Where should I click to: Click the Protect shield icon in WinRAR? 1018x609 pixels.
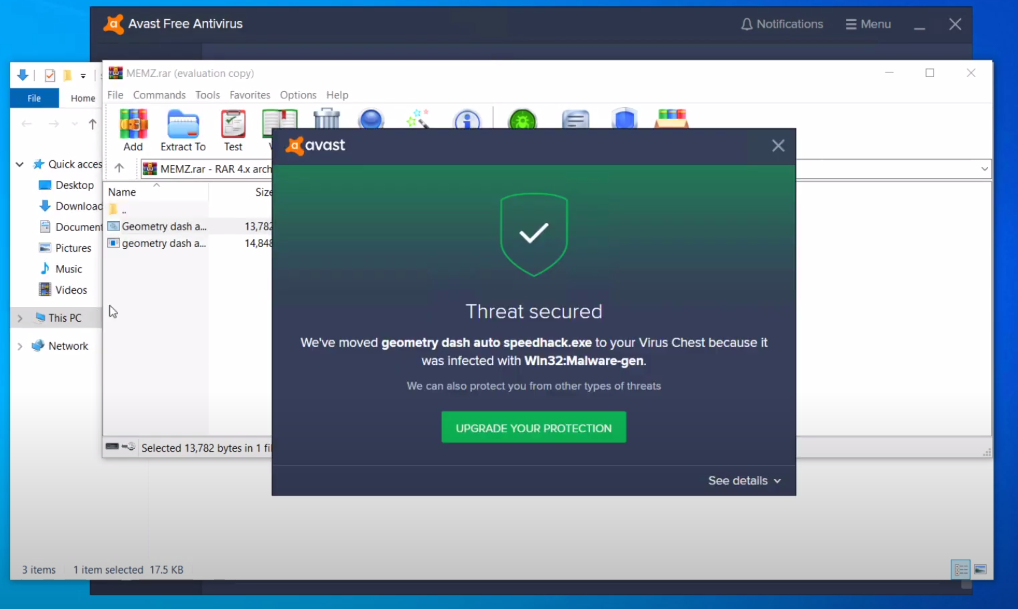pos(624,119)
